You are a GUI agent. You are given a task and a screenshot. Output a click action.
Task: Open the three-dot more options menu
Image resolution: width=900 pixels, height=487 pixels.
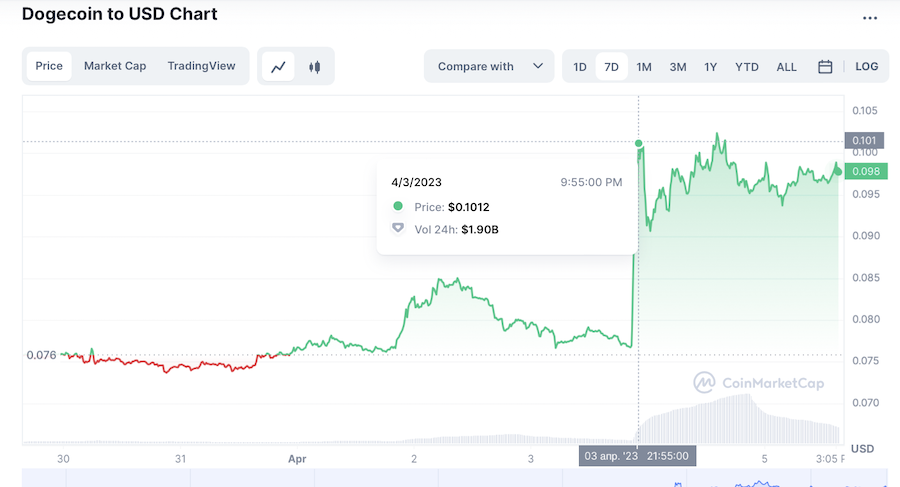tap(870, 18)
